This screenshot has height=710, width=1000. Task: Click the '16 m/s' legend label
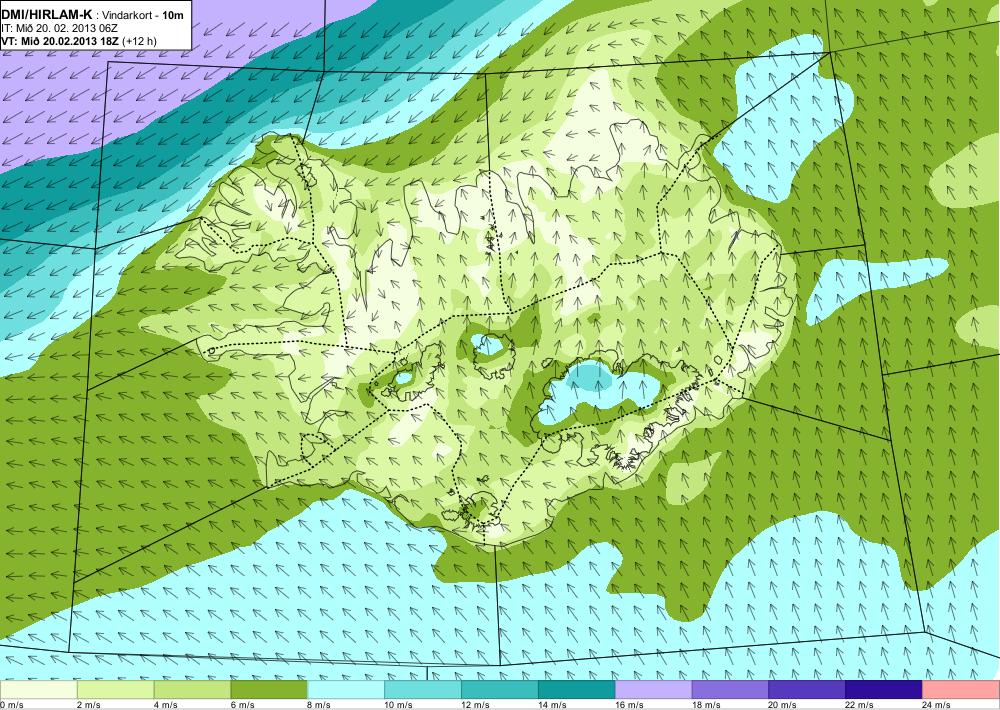point(629,705)
